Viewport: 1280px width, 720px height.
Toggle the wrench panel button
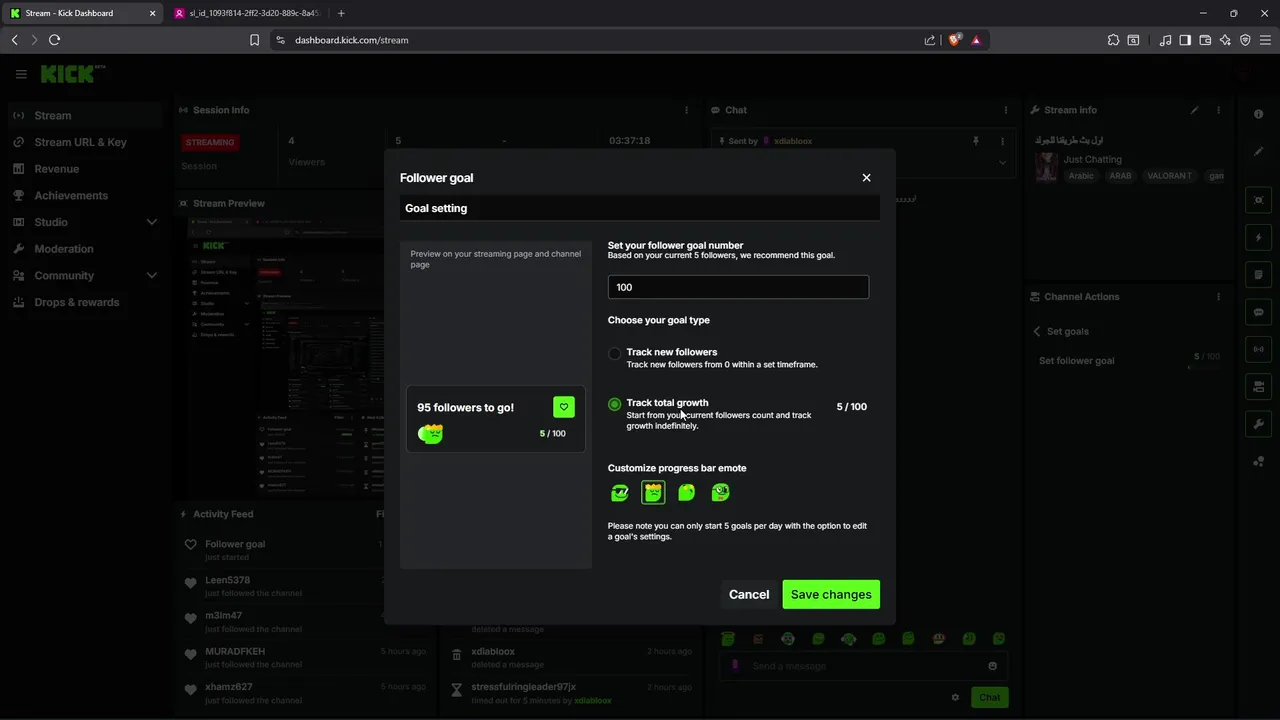[1259, 424]
